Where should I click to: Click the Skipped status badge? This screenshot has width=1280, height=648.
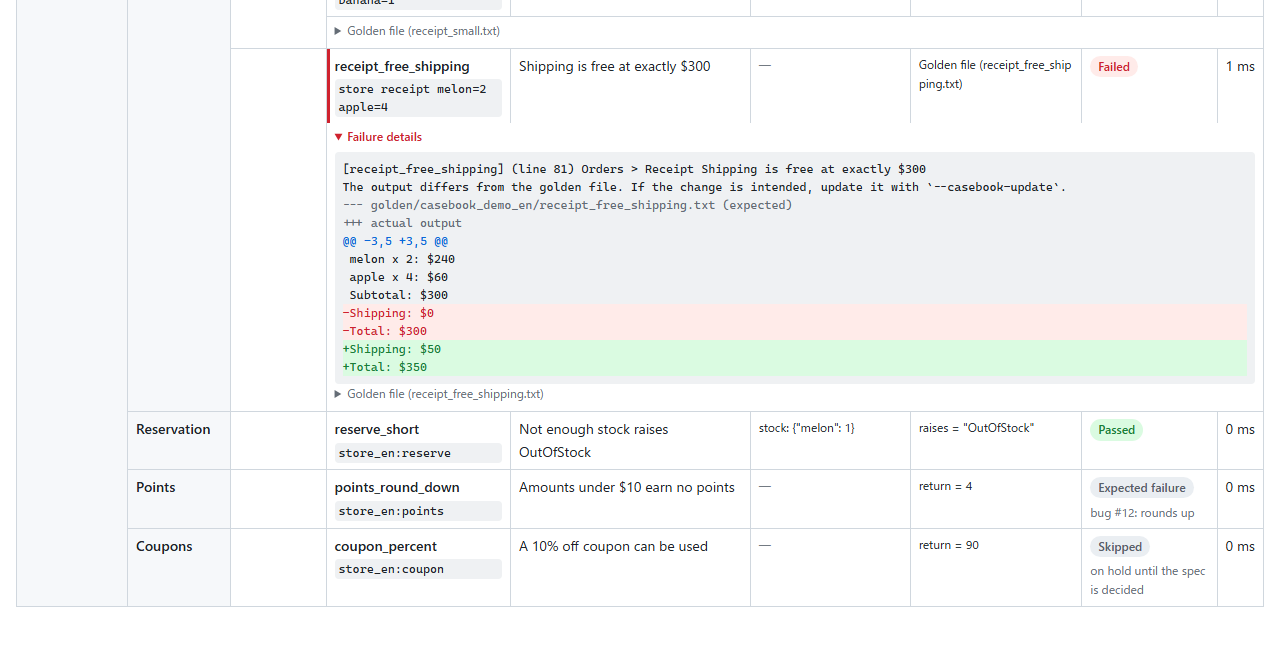click(x=1119, y=547)
